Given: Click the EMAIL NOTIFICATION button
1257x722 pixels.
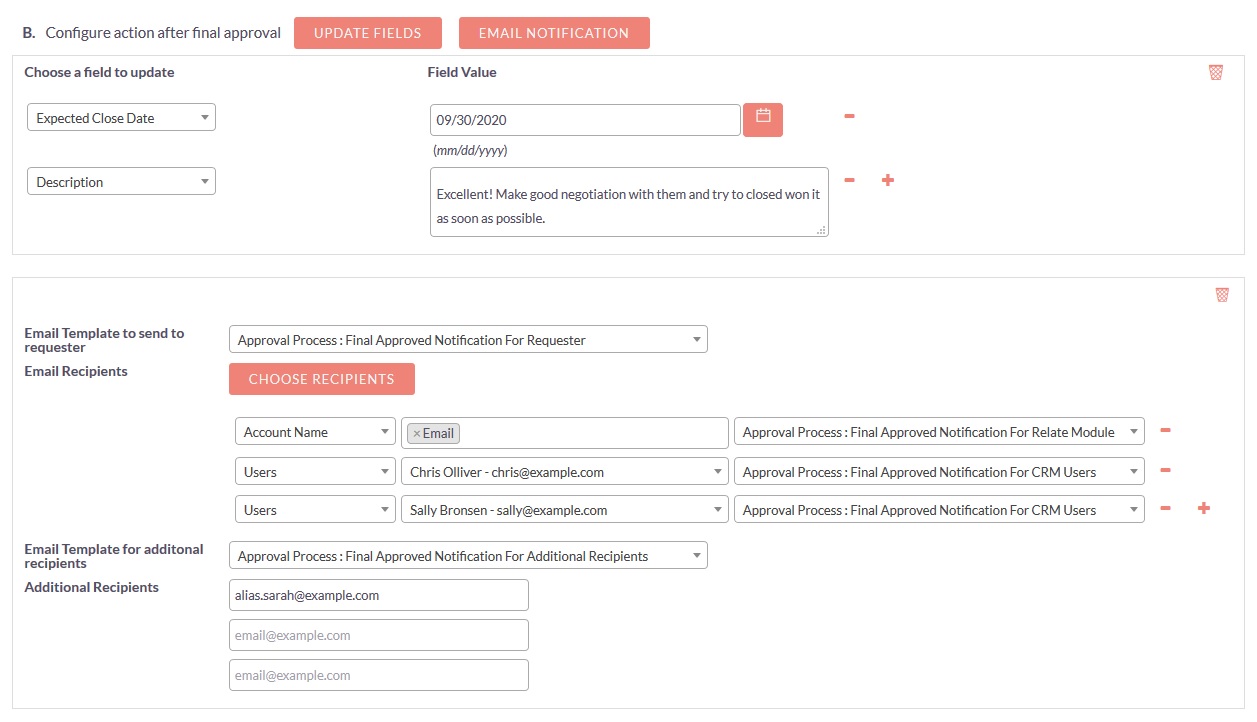Looking at the screenshot, I should tap(554, 33).
